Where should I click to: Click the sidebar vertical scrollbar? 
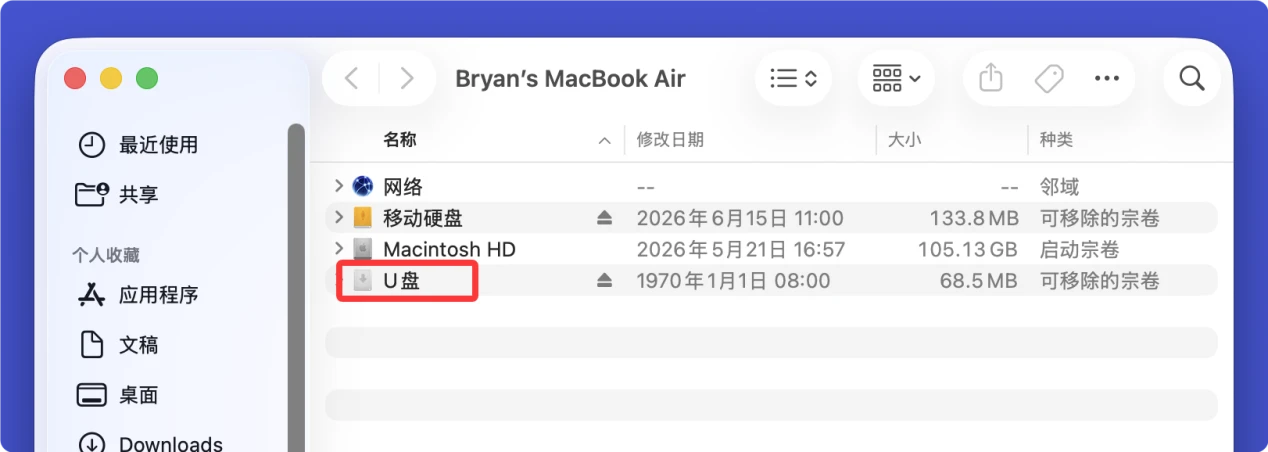tap(296, 288)
